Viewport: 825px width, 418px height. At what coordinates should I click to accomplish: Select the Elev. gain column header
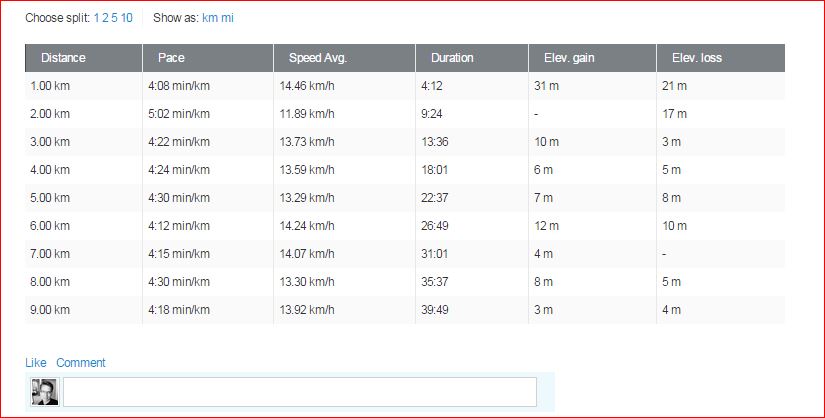point(569,58)
